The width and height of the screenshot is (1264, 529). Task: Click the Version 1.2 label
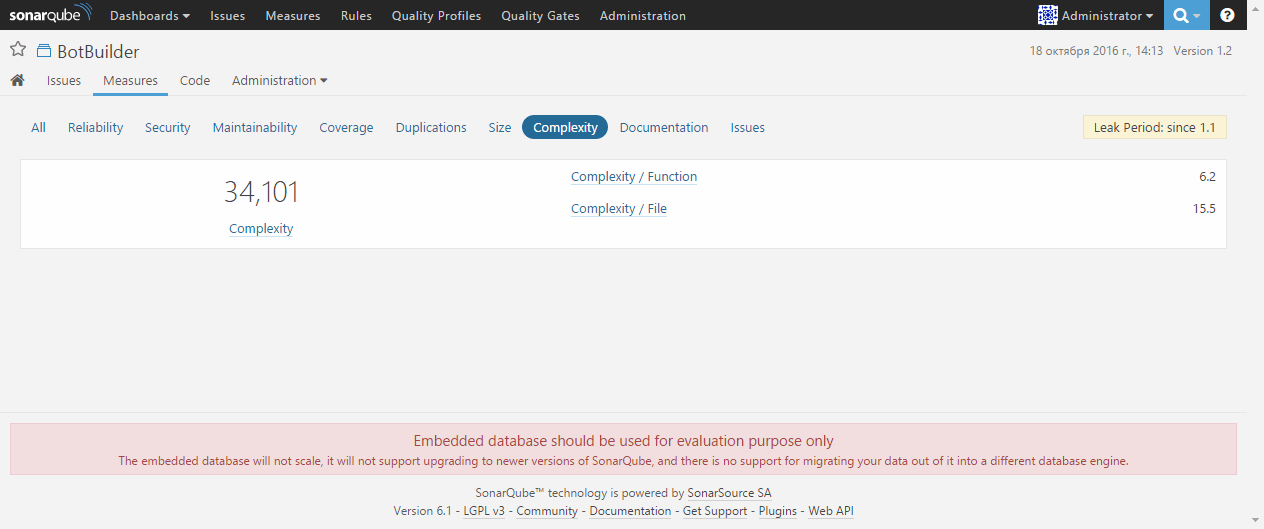point(1202,50)
